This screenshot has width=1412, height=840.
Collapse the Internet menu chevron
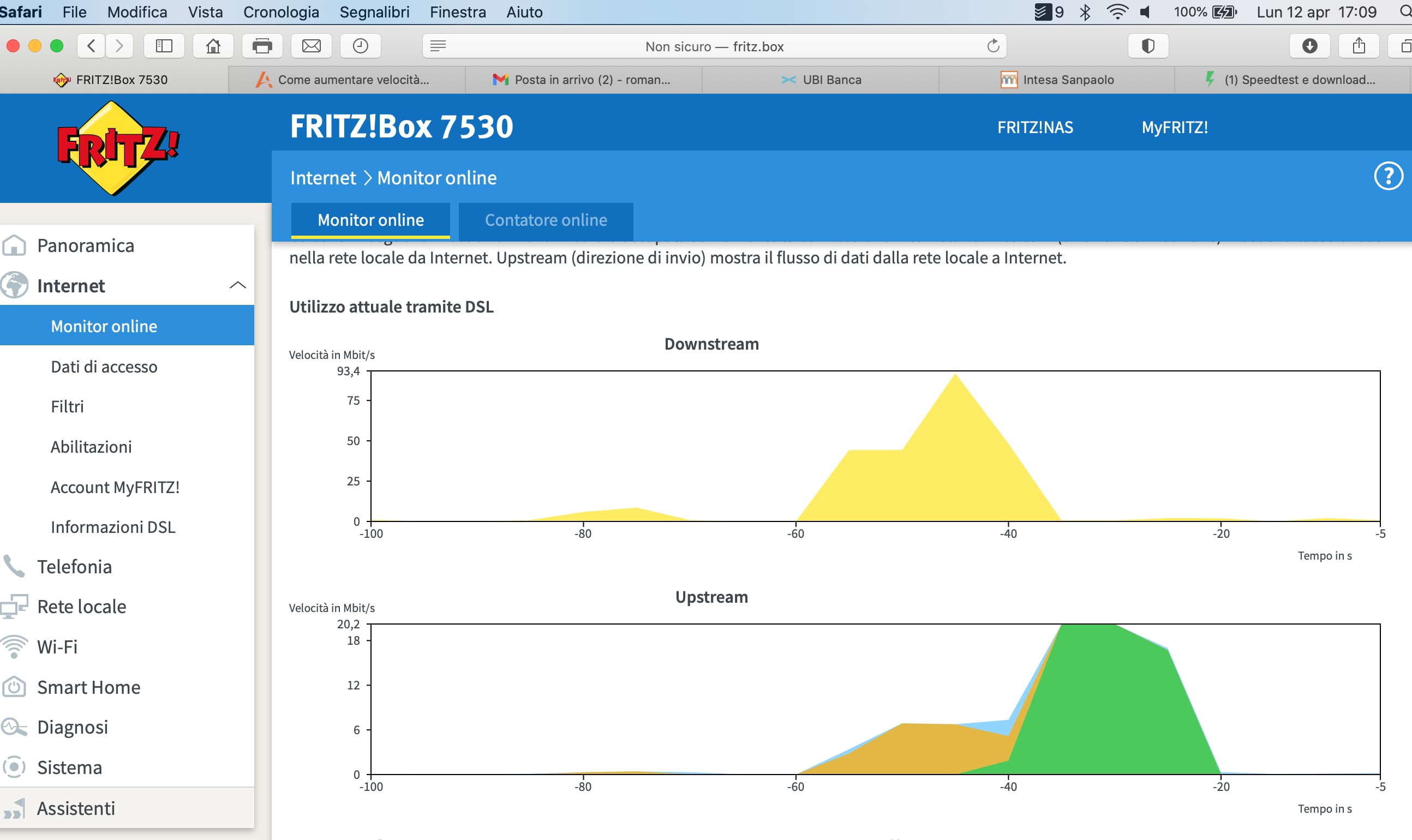[x=238, y=285]
